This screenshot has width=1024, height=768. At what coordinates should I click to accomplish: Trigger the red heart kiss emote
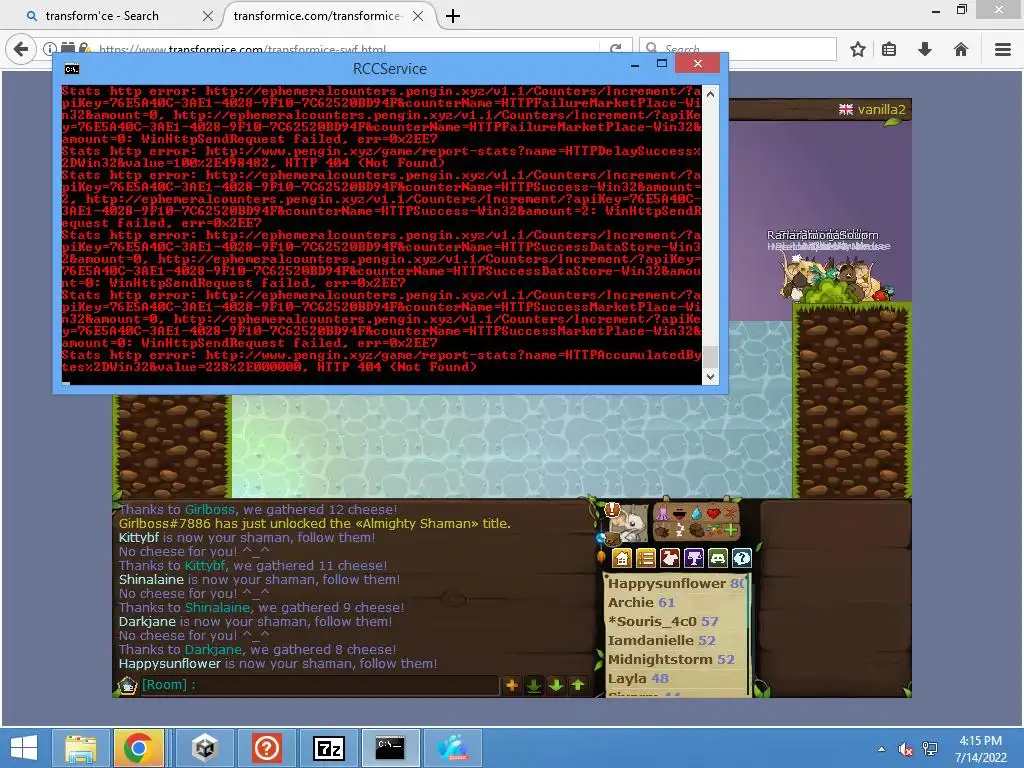coord(713,513)
